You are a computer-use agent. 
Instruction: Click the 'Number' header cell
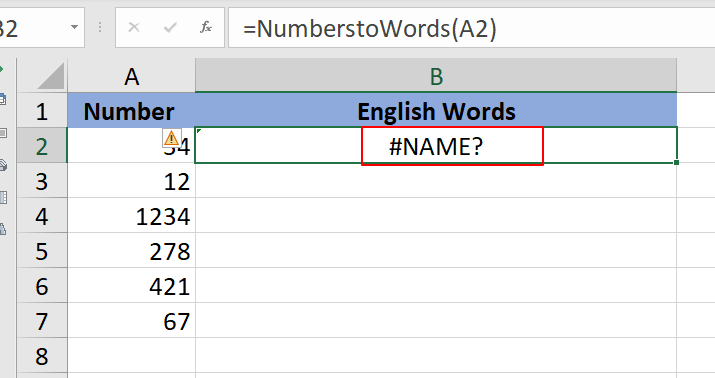131,110
